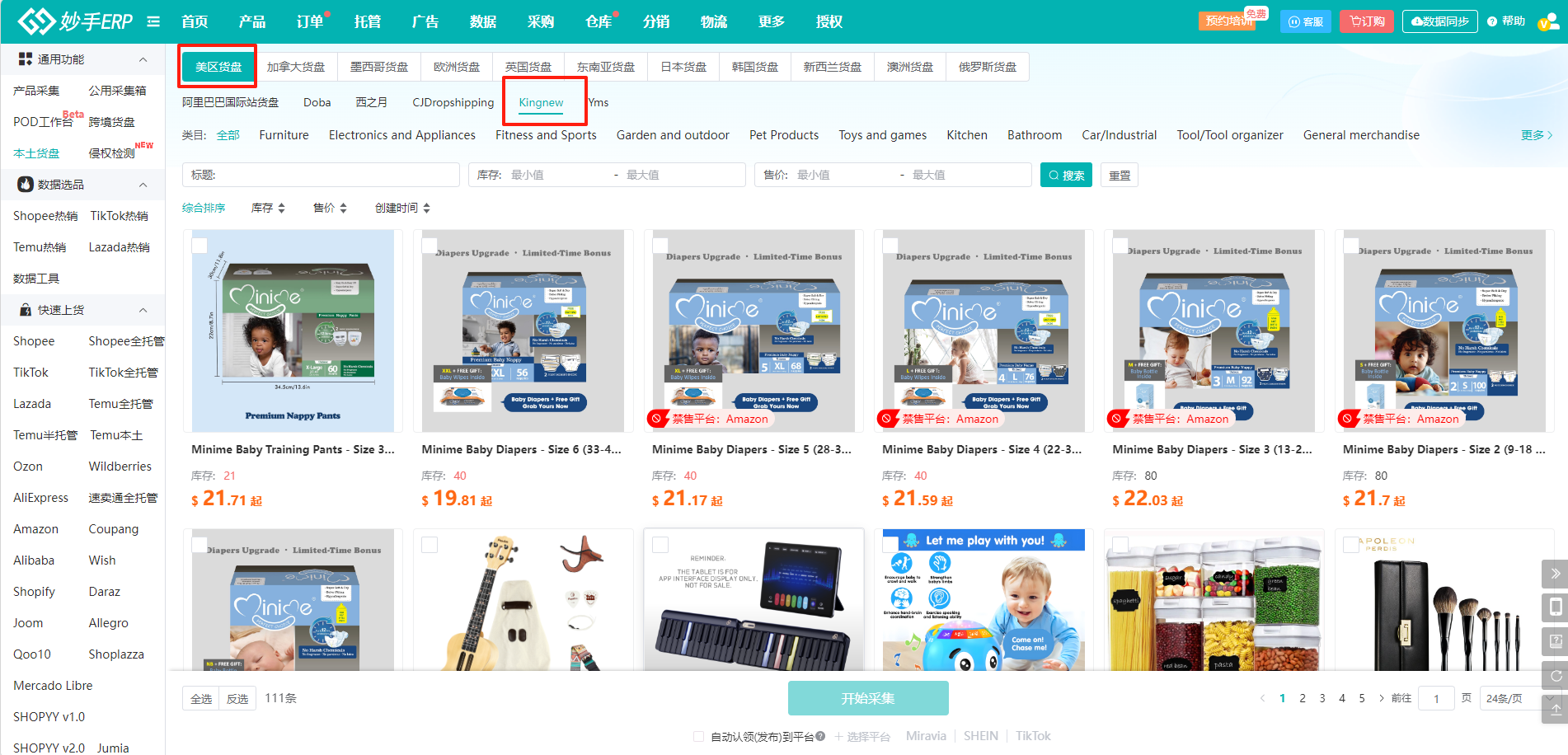Check Minime Baby Diapers Size 6 checkbox
Viewport: 1568px width, 755px height.
click(430, 245)
